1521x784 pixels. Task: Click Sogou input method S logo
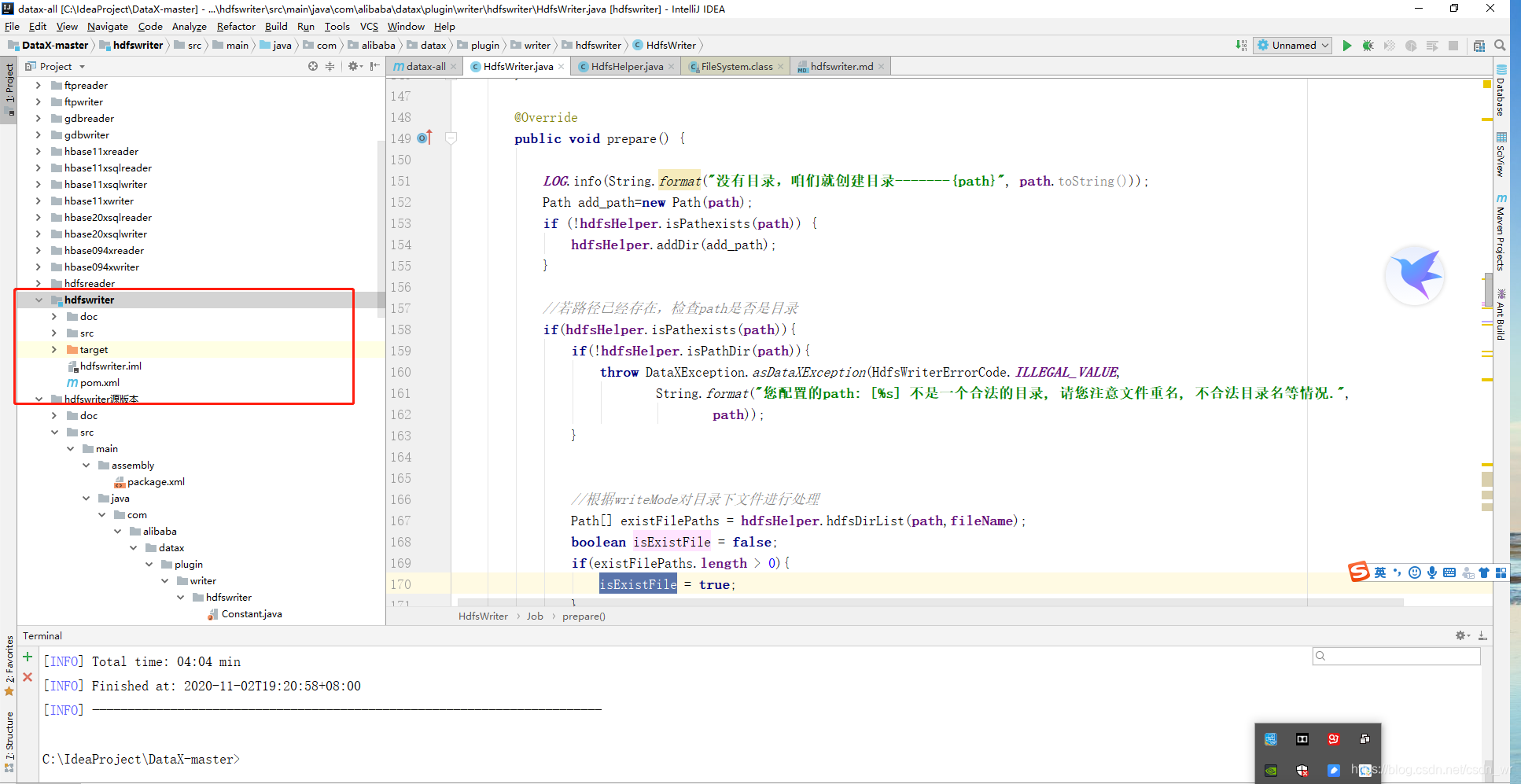tap(1359, 572)
